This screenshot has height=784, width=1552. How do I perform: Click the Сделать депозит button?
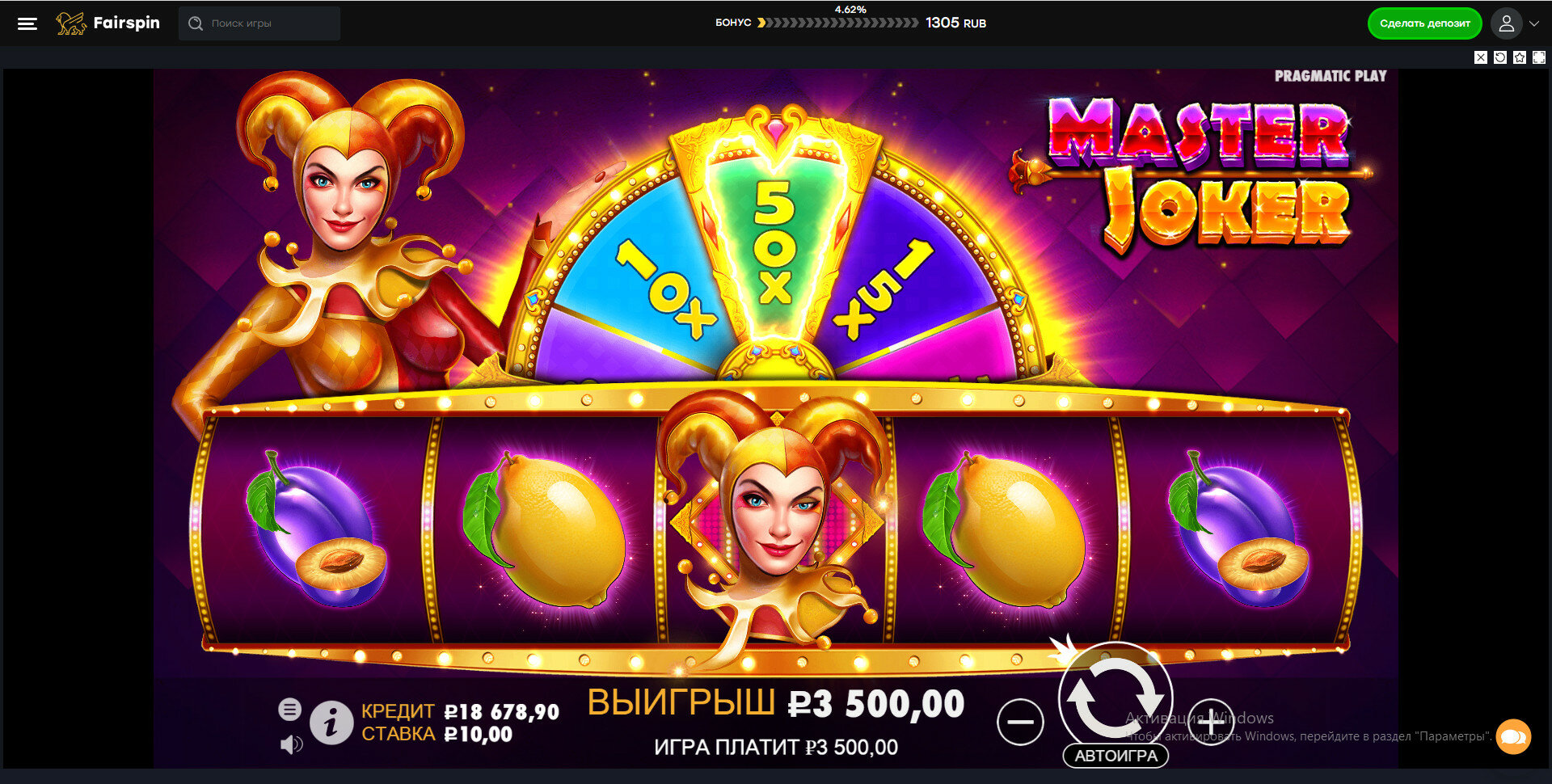tap(1424, 23)
